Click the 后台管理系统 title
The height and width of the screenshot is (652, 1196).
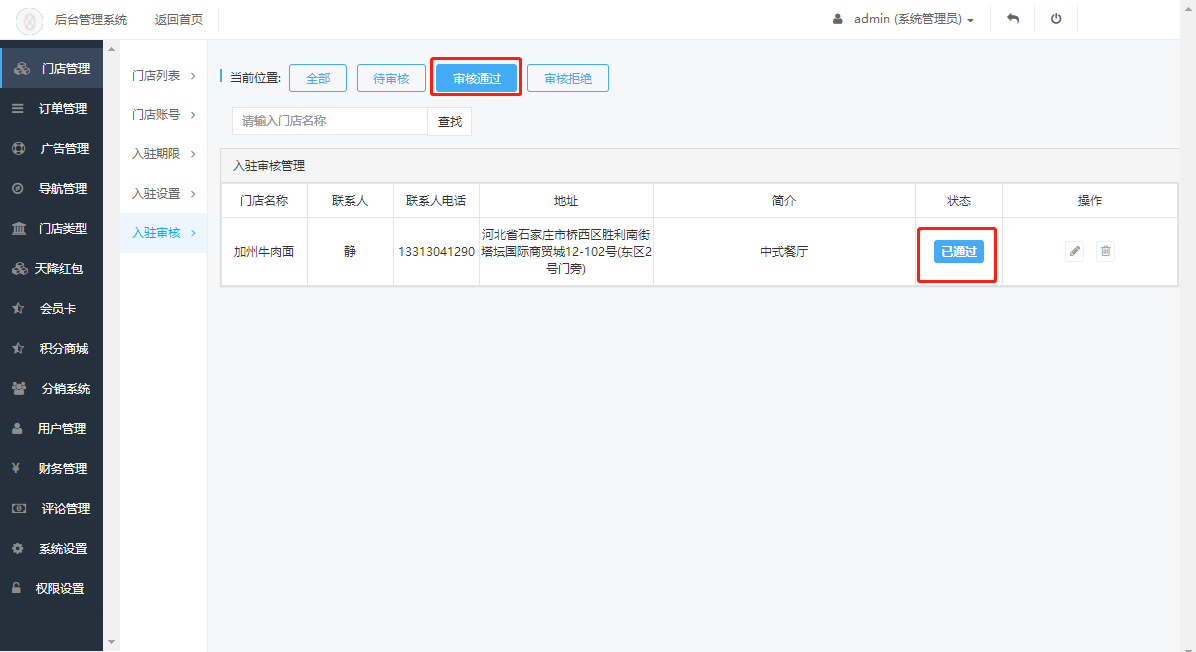[91, 19]
